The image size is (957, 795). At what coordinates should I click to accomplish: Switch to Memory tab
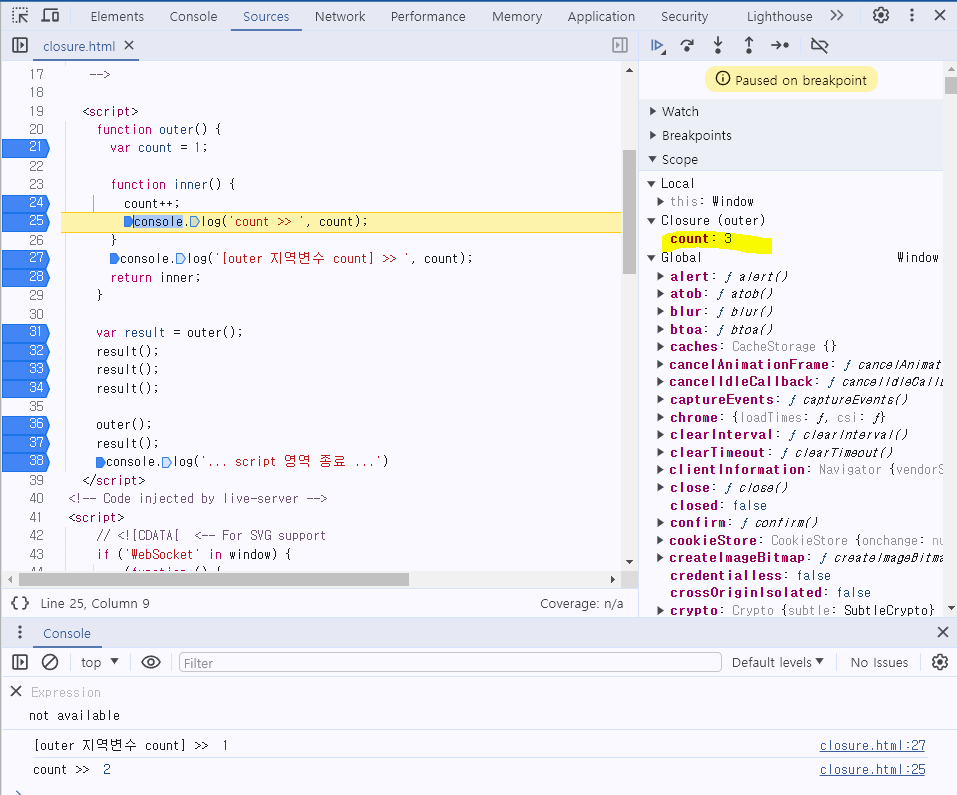[517, 16]
